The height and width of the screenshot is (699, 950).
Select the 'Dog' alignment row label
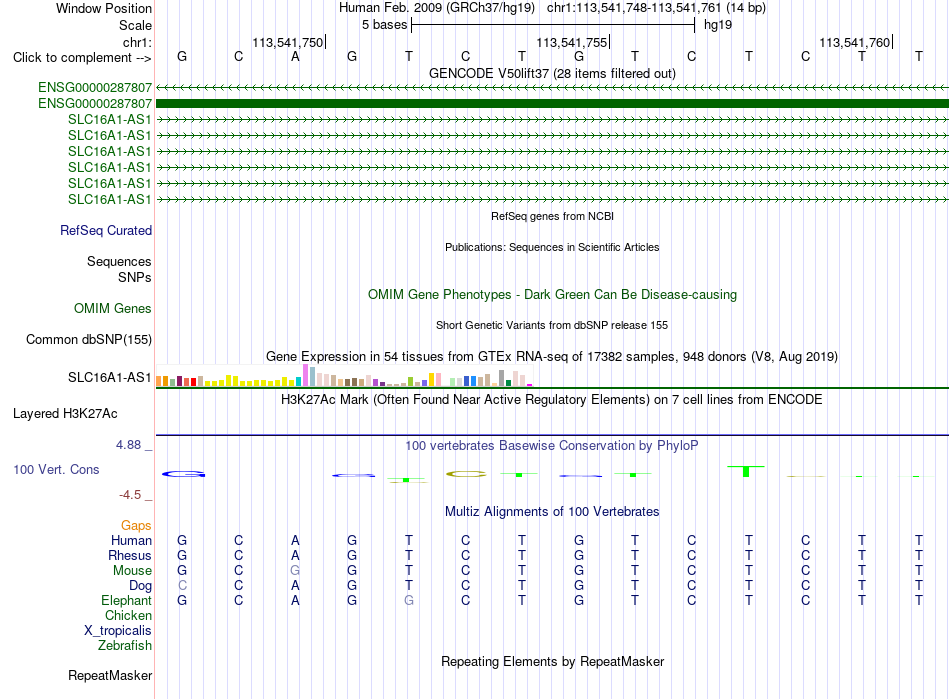coord(140,586)
